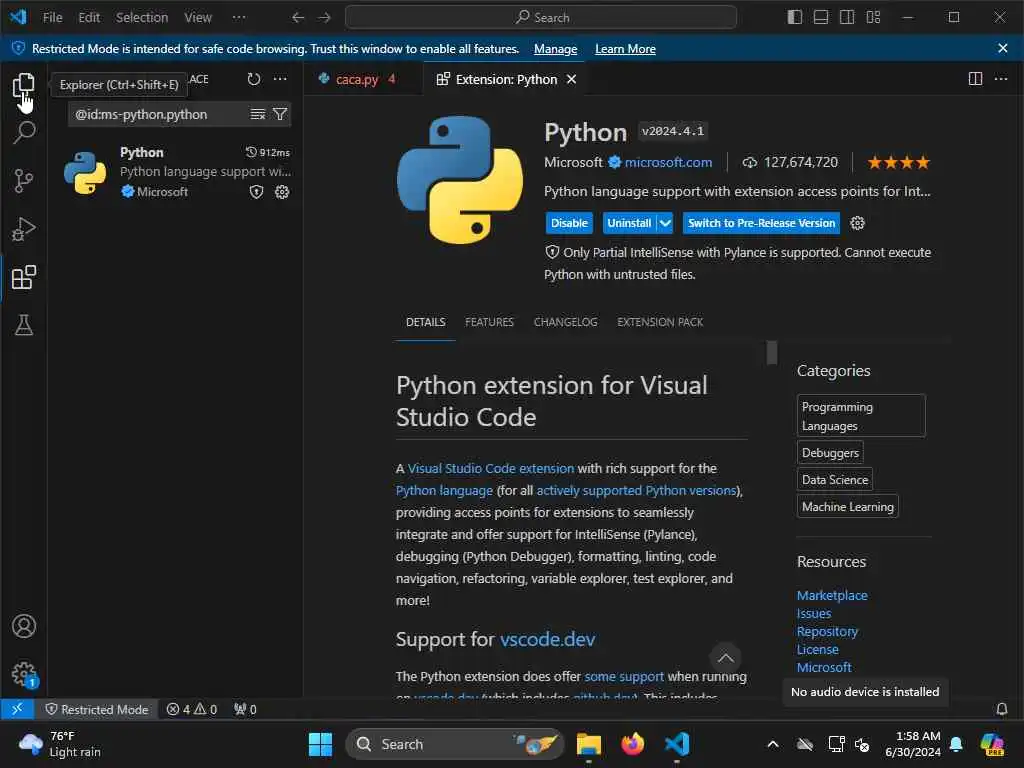Open editor more actions menu
The height and width of the screenshot is (768, 1024).
[1000, 79]
